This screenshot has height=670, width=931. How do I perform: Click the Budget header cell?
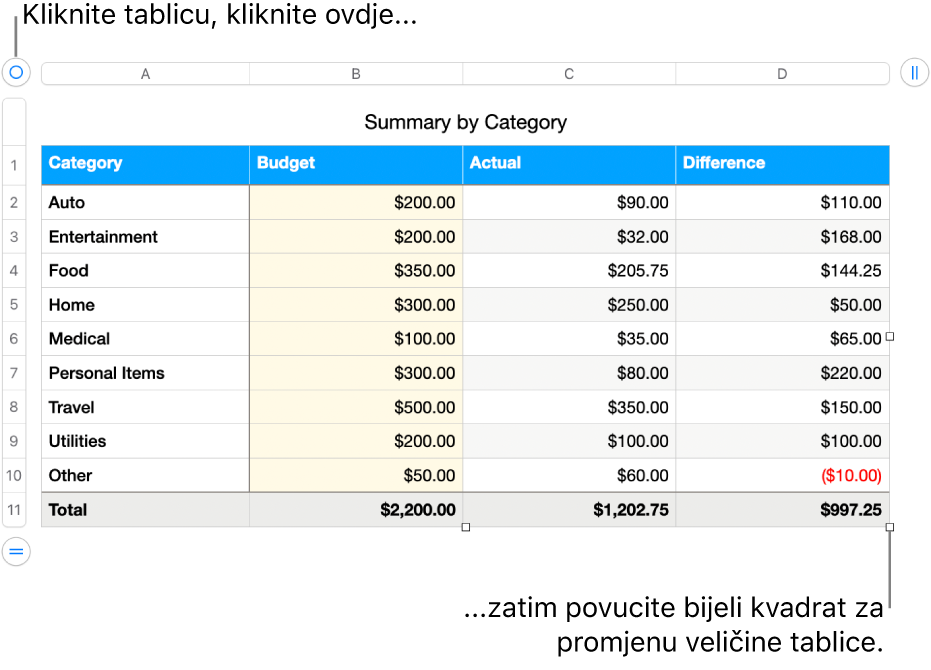[355, 164]
